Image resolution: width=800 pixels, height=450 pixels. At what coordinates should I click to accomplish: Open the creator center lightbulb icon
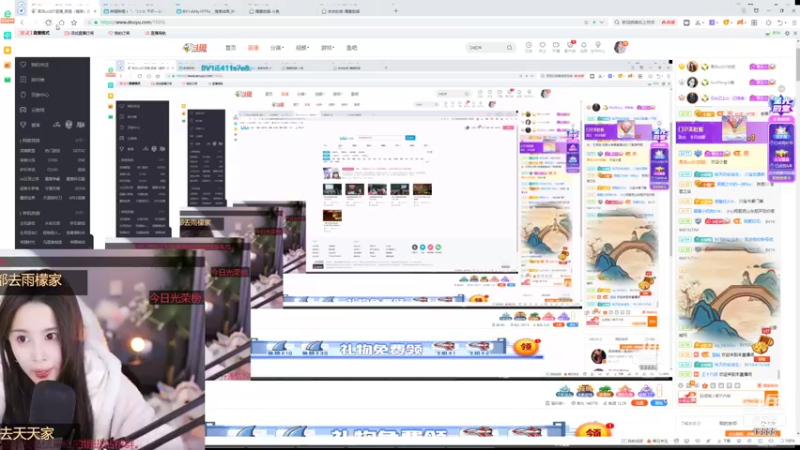(598, 47)
